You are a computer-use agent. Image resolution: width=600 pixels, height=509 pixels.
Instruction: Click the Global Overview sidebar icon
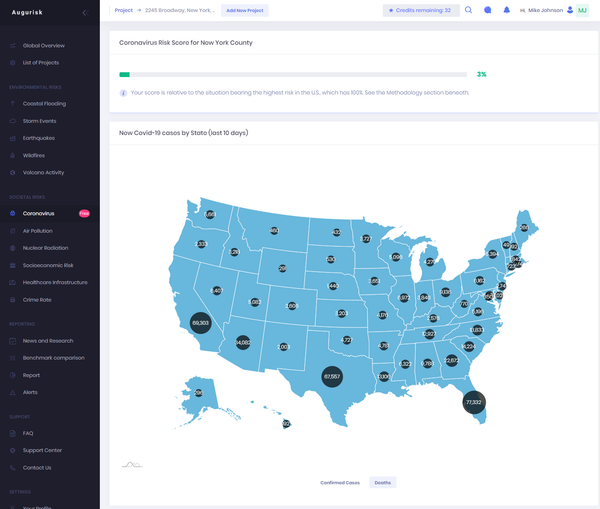pos(13,46)
